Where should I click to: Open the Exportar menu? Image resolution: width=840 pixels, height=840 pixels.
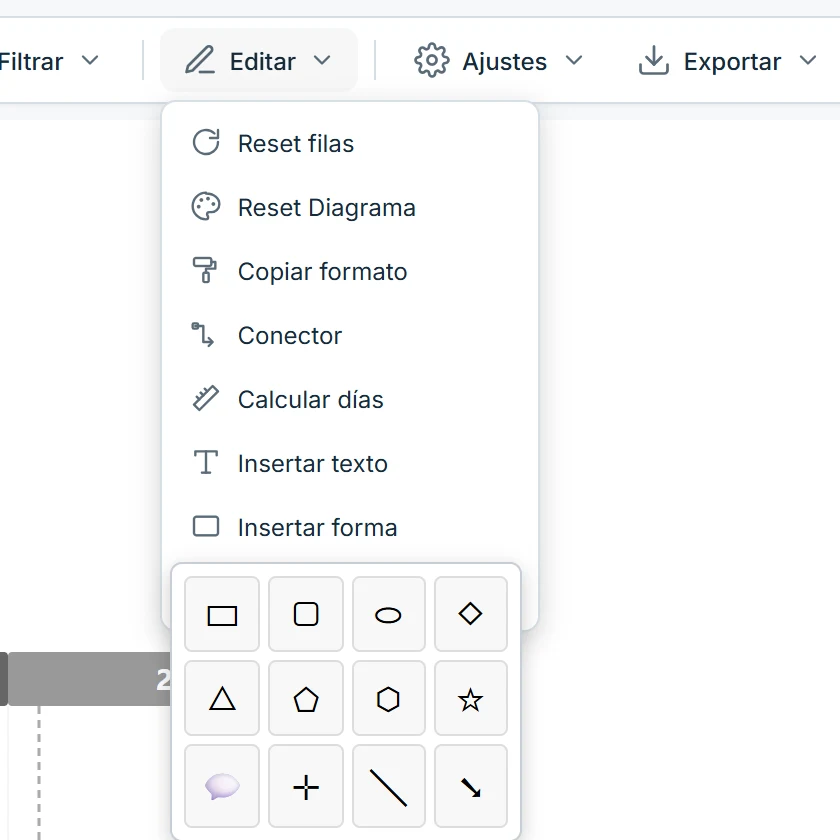click(x=728, y=61)
